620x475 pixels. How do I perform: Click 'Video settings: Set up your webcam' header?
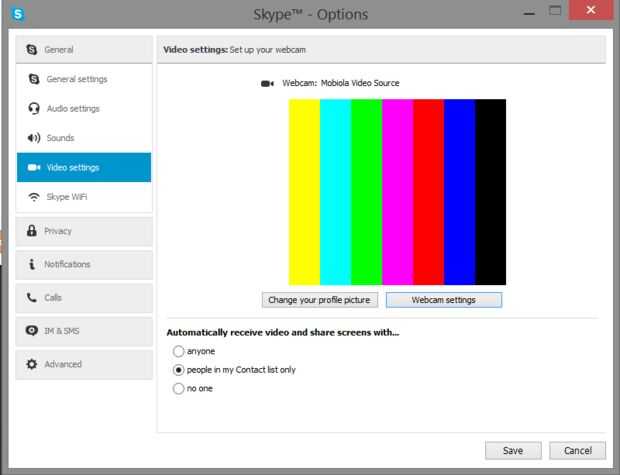[x=234, y=50]
